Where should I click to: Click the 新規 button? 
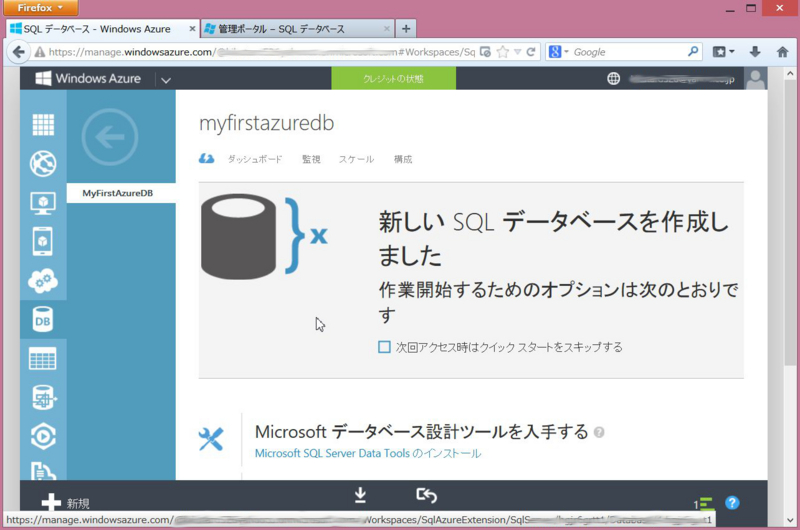(x=66, y=503)
